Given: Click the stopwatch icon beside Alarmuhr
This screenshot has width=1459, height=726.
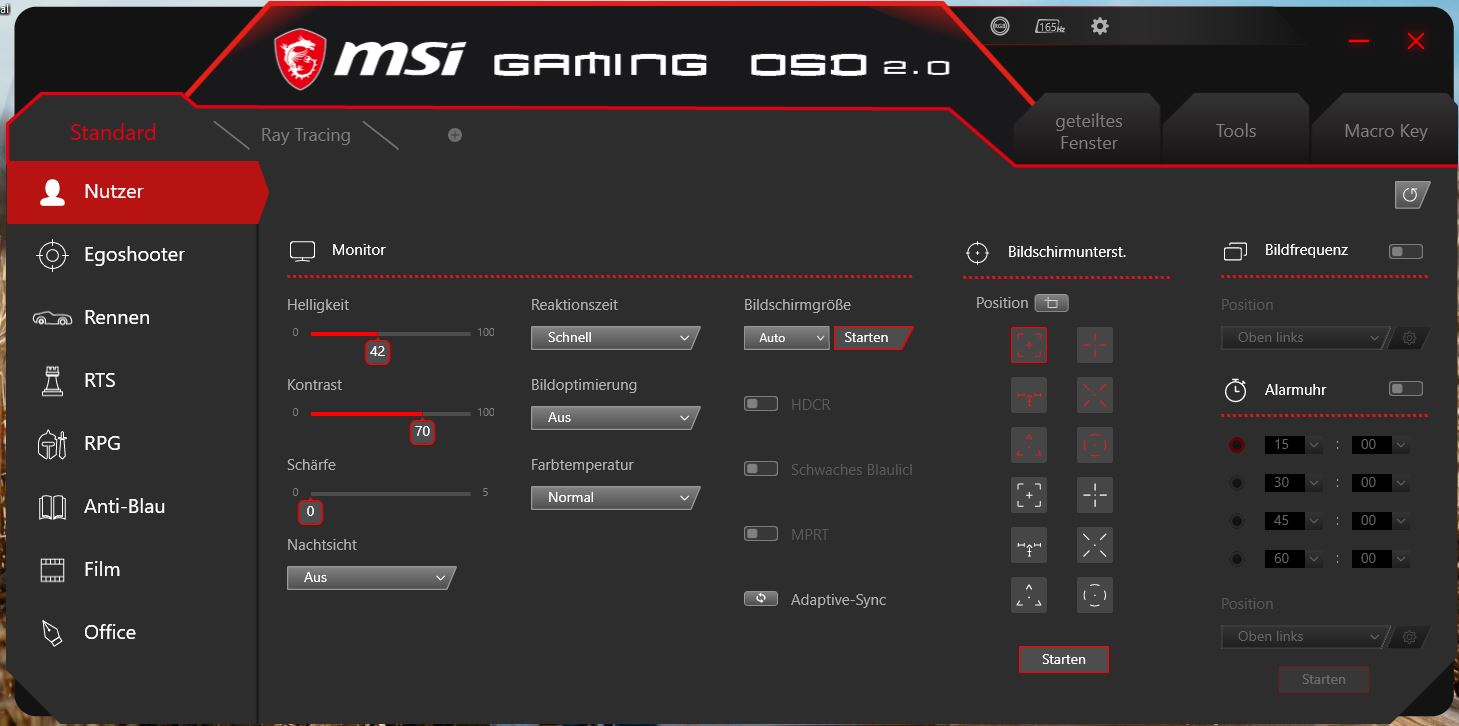Looking at the screenshot, I should pos(1236,390).
